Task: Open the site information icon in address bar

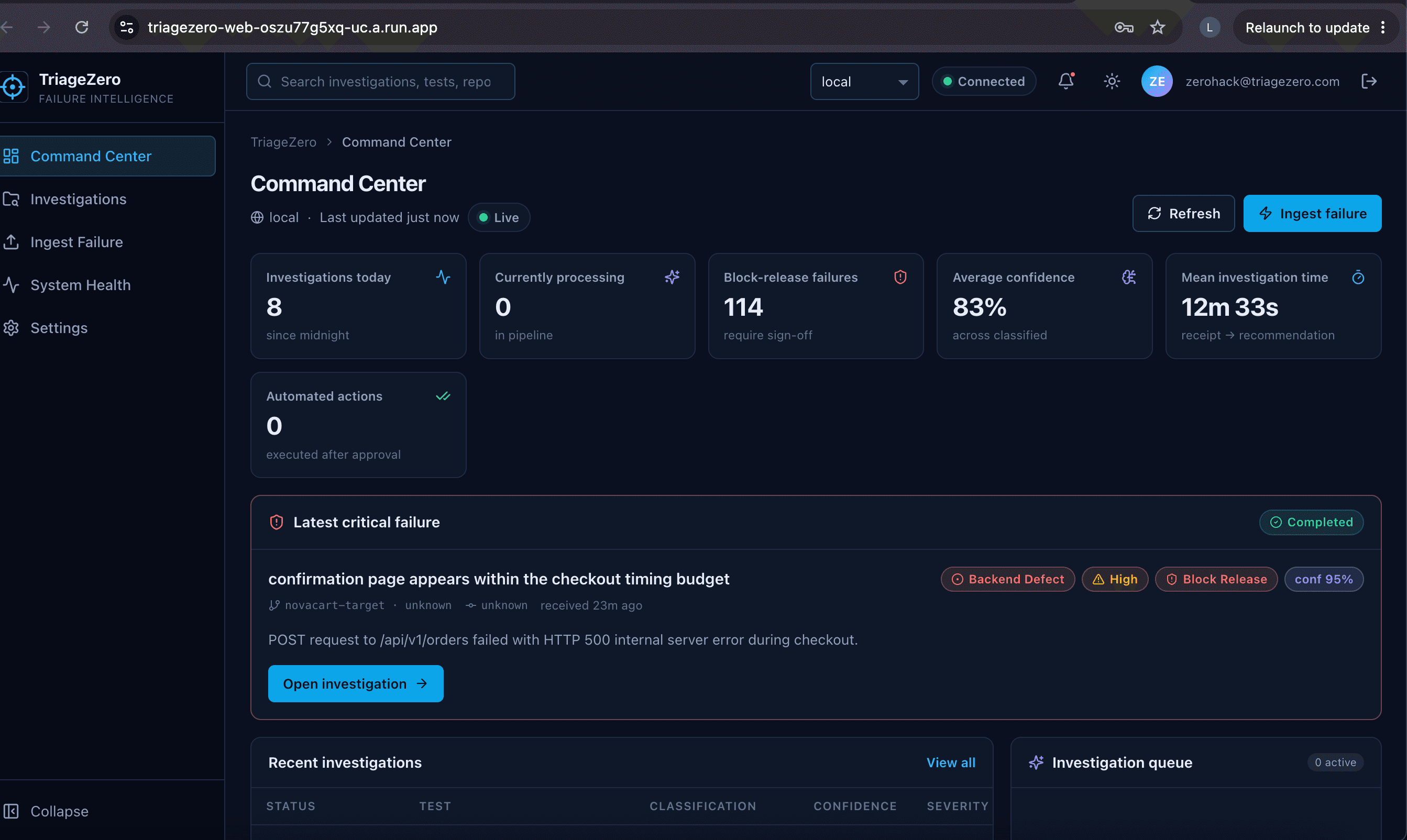Action: coord(127,27)
